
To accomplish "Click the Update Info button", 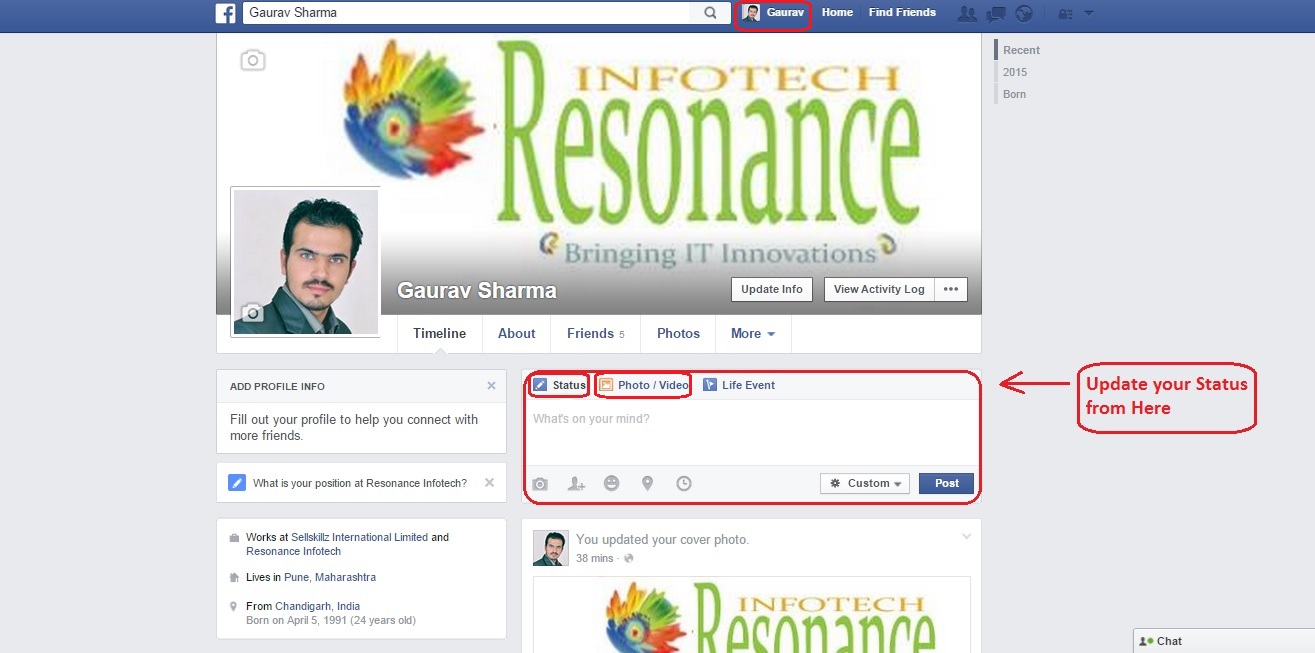I will 772,289.
